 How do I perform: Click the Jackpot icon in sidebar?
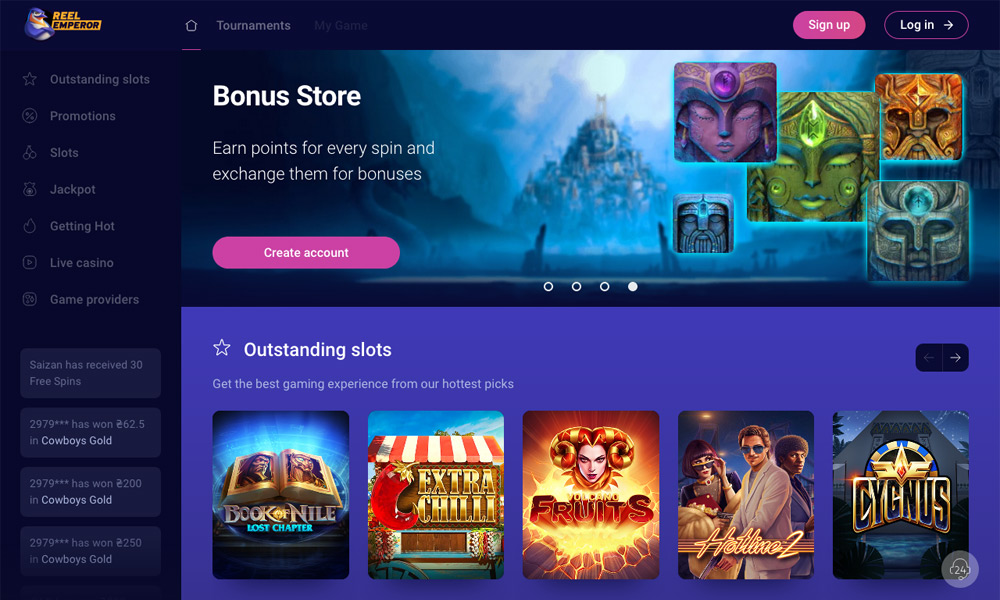29,189
